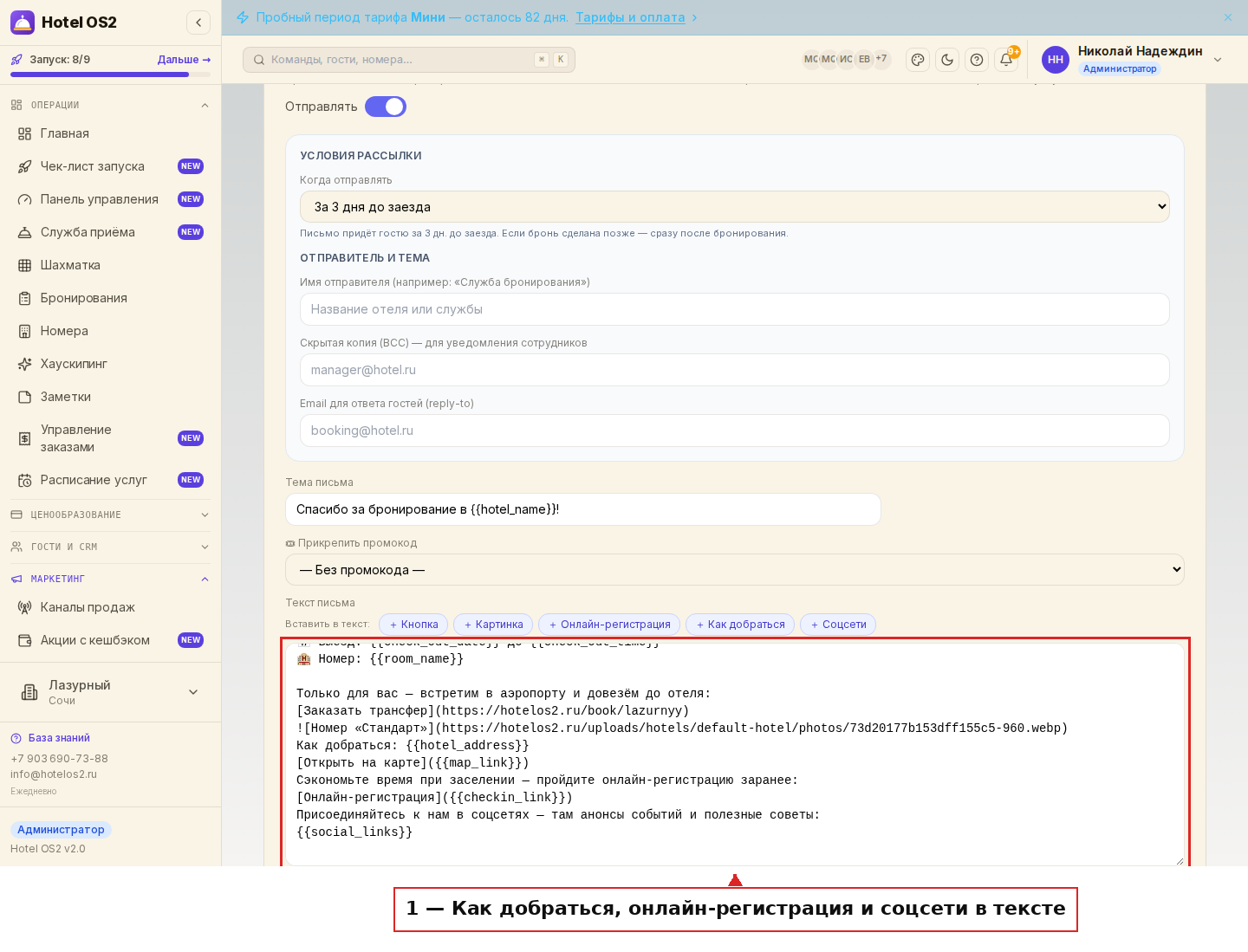
Task: Click the HH user avatar
Action: point(1056,60)
